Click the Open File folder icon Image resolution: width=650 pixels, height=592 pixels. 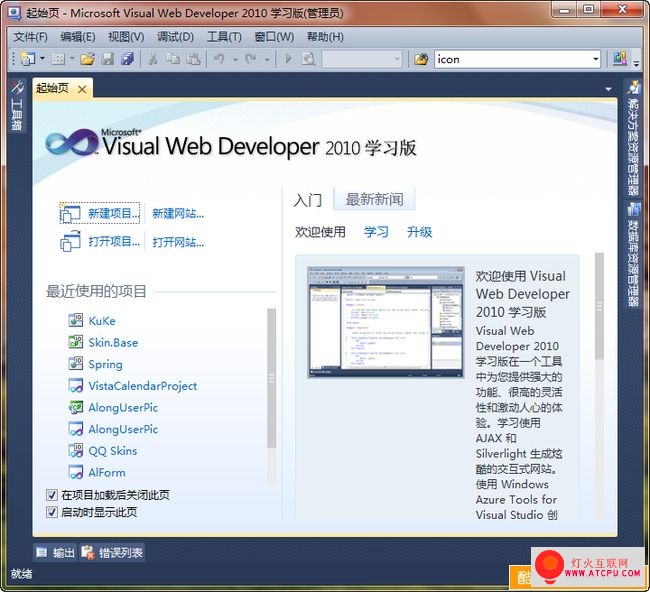tap(87, 59)
